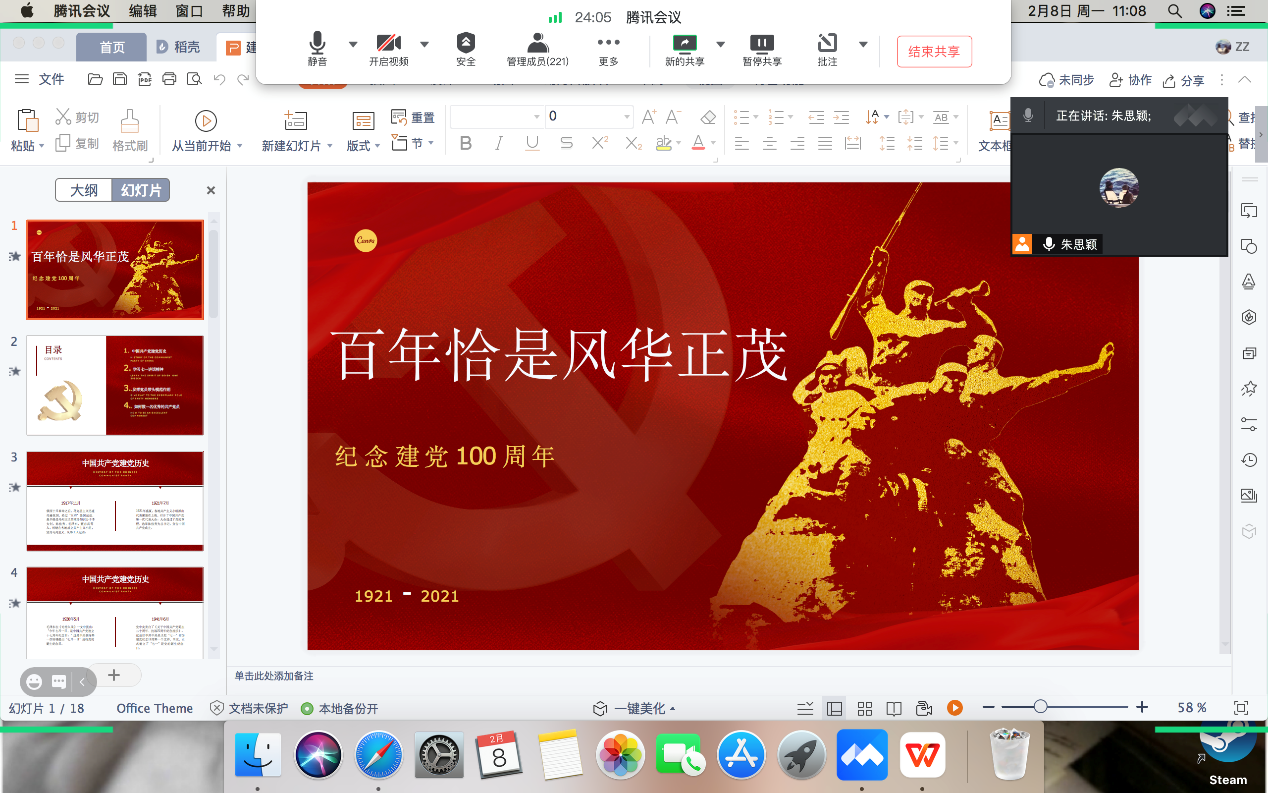Open 管理成员 member management panel
The width and height of the screenshot is (1268, 793).
pyautogui.click(x=537, y=45)
